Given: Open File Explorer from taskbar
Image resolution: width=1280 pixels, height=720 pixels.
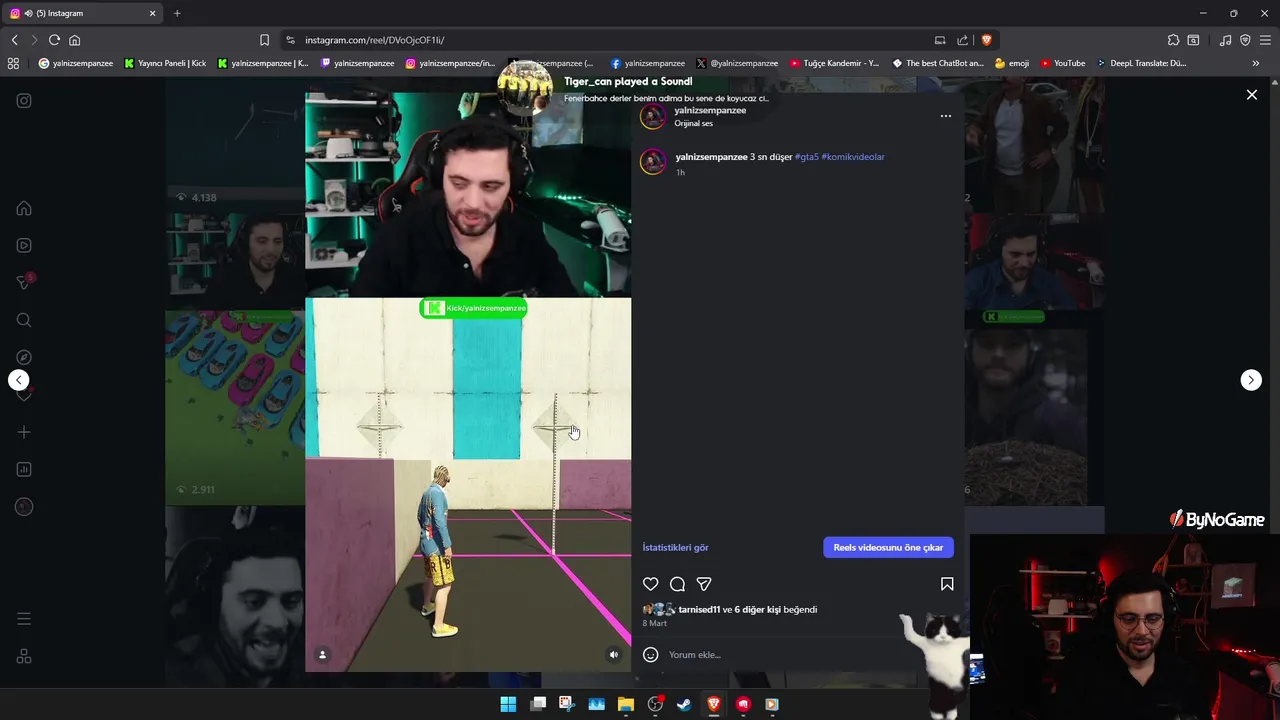Looking at the screenshot, I should coord(626,704).
